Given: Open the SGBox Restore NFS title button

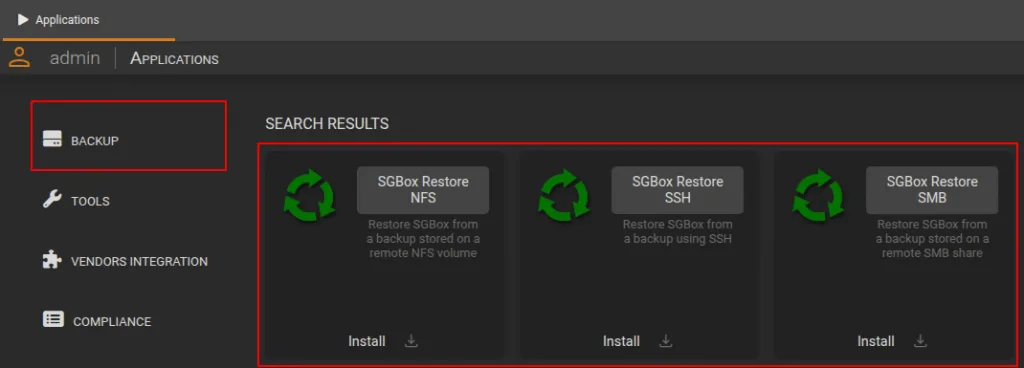Looking at the screenshot, I should (423, 190).
